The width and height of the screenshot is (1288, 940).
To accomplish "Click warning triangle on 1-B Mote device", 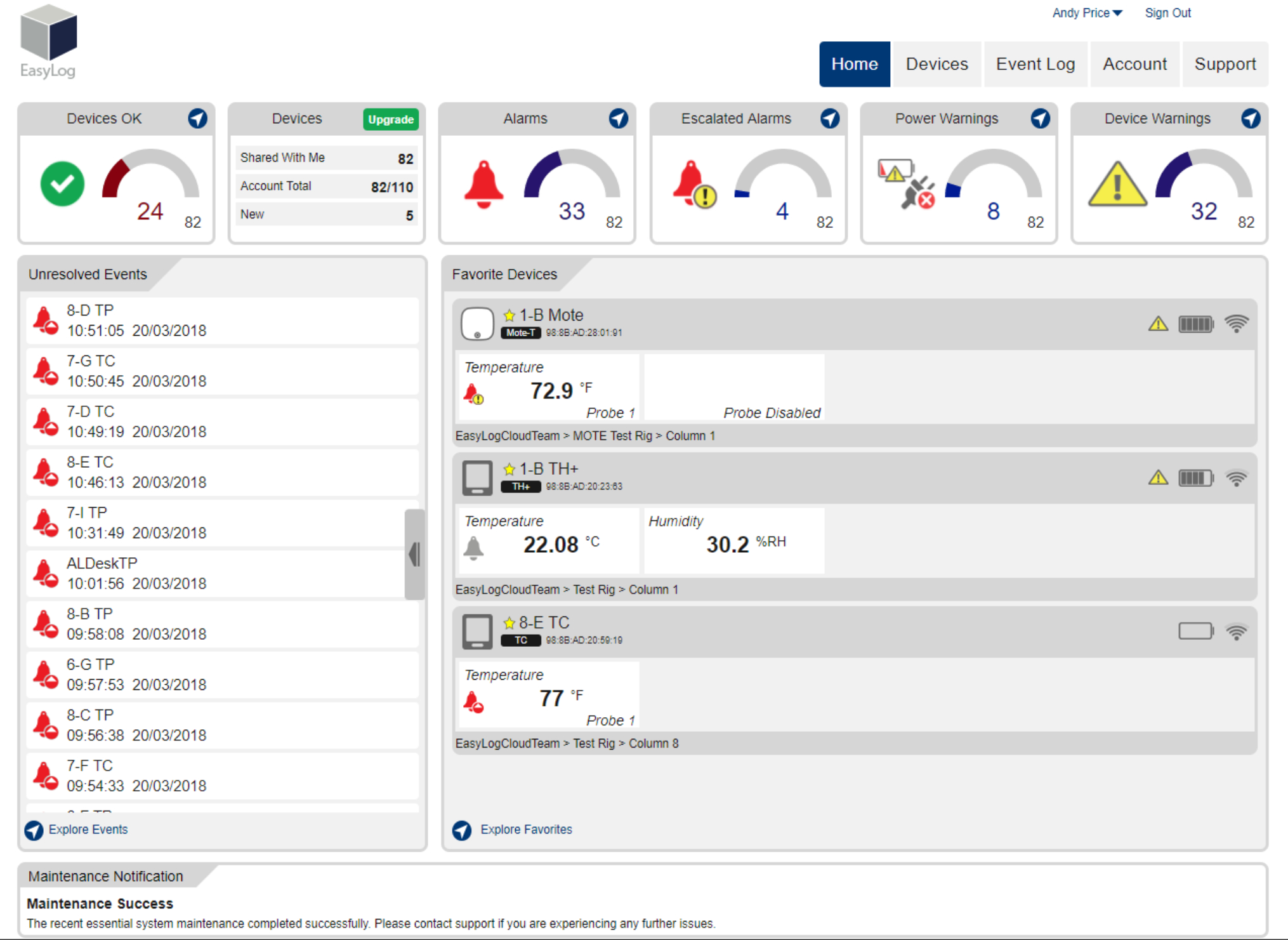I will point(1159,324).
